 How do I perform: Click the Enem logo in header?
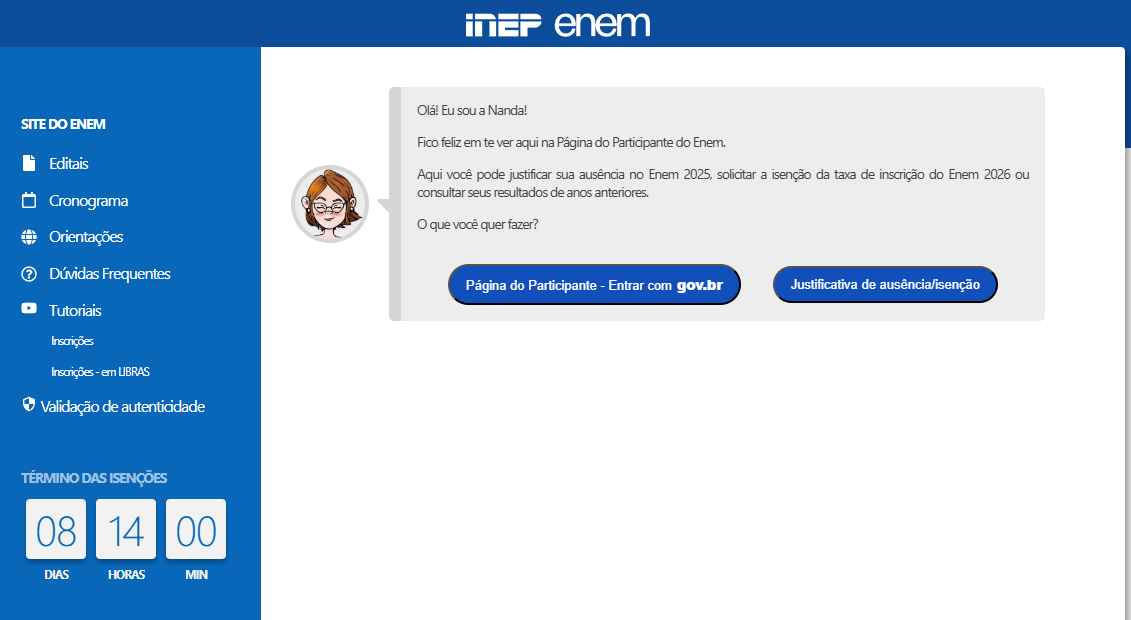[602, 25]
